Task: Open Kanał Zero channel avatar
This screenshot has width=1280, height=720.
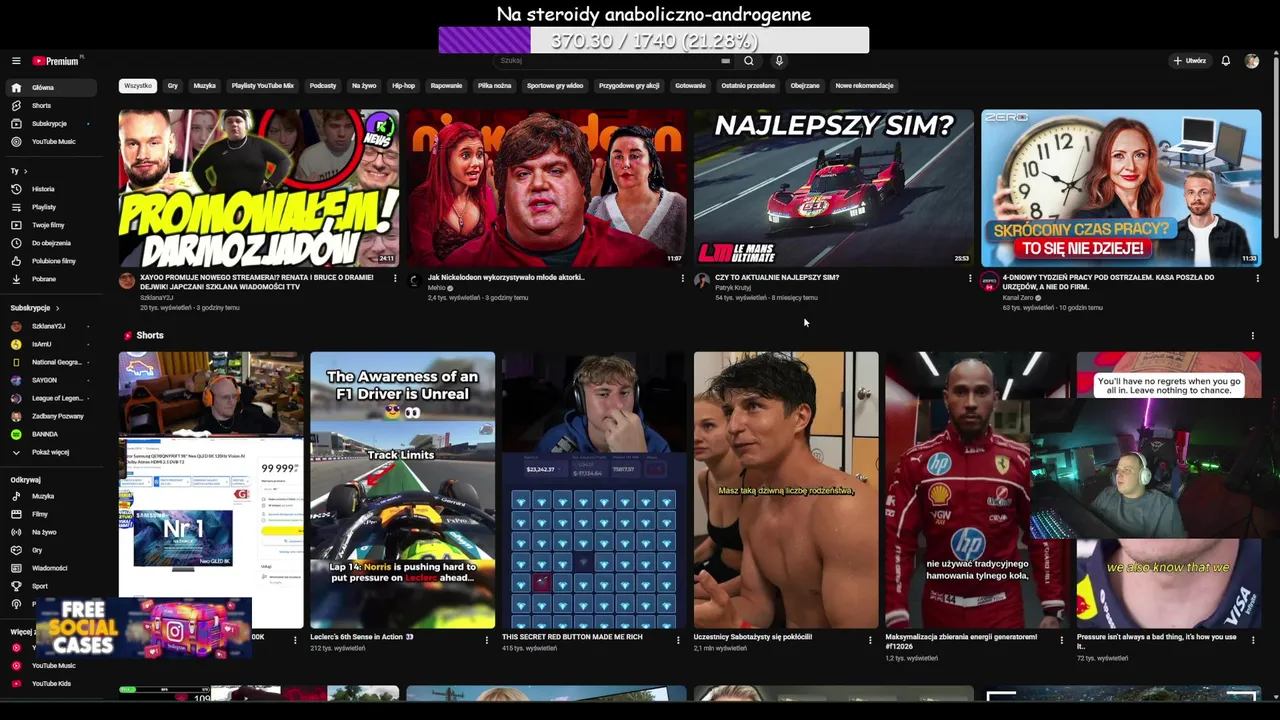Action: 989,281
